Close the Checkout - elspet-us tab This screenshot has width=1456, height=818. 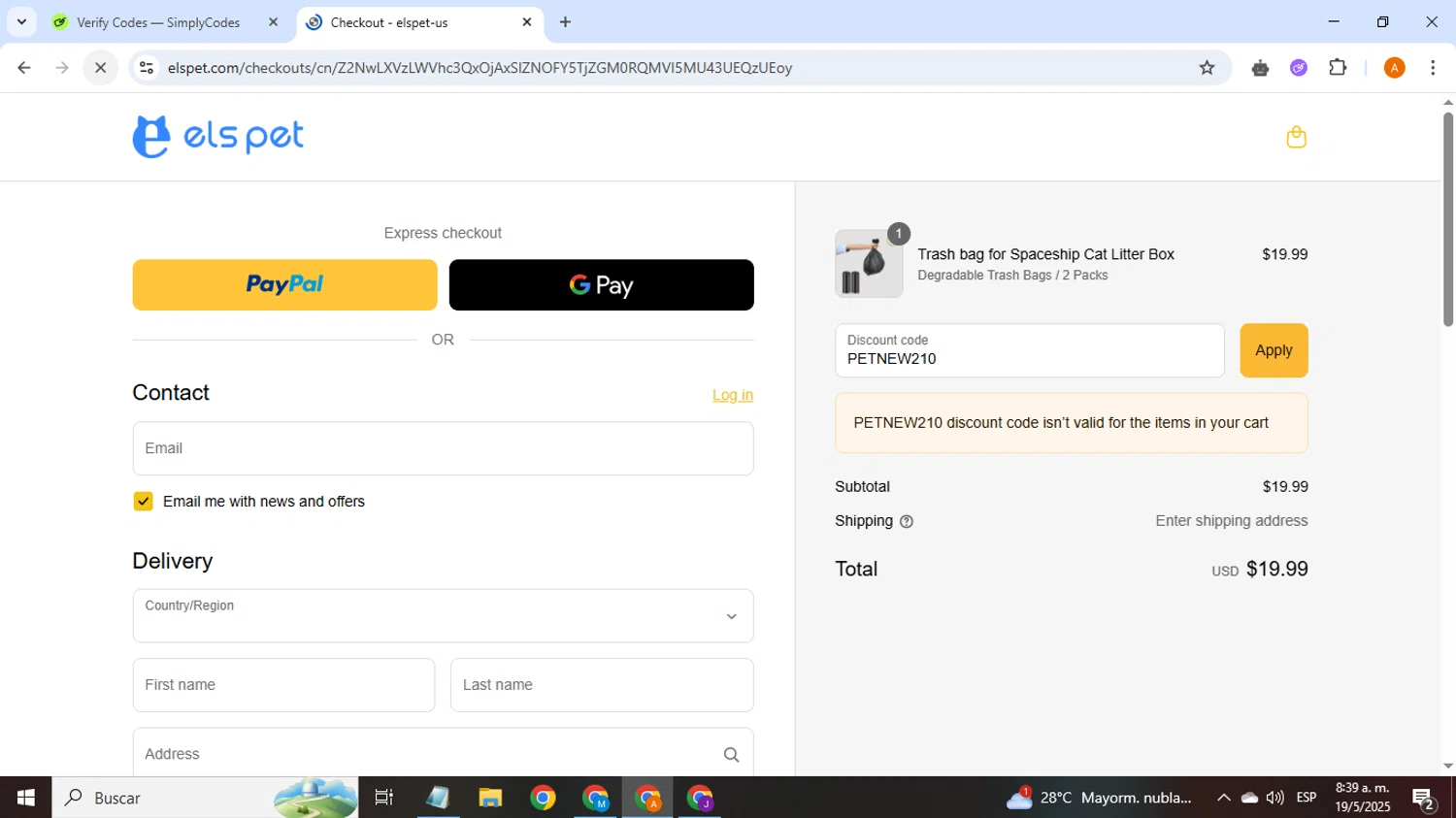click(x=527, y=21)
